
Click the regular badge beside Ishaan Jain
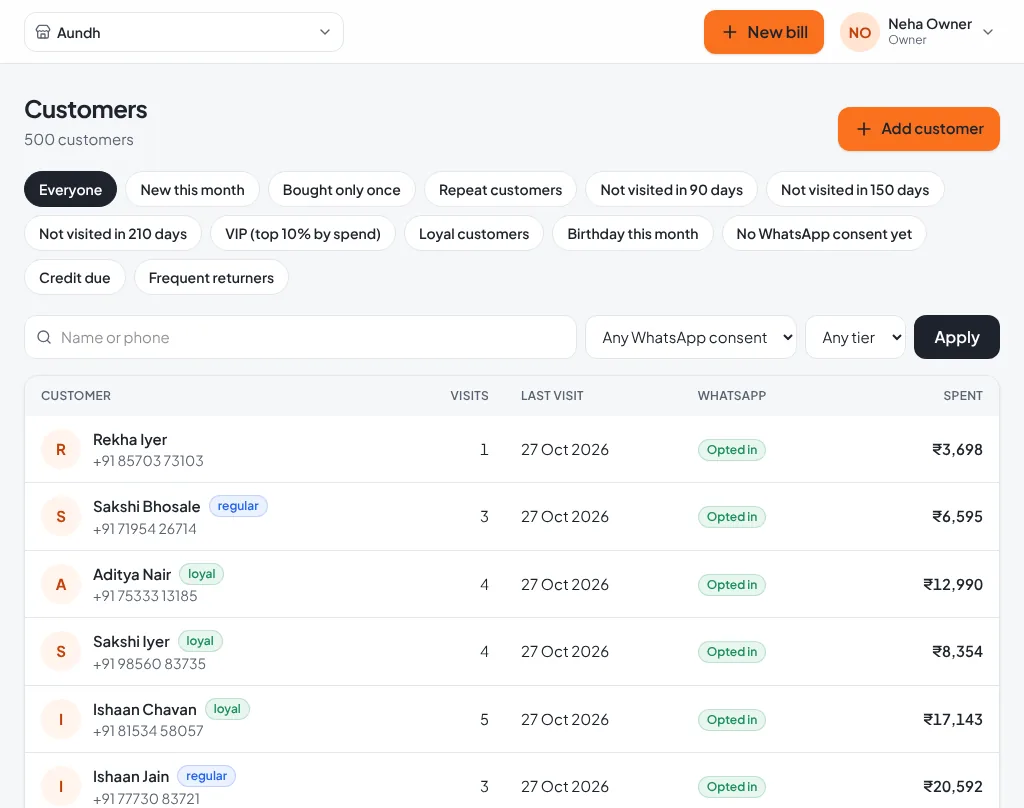point(206,776)
